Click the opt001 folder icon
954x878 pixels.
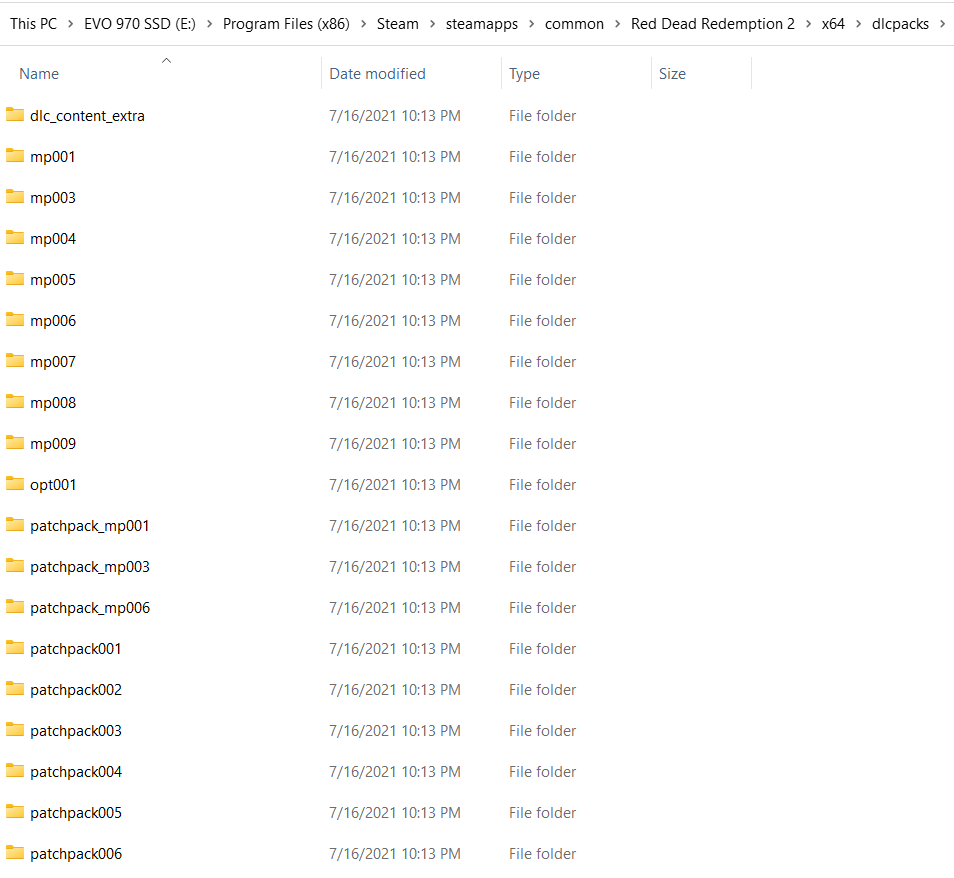pyautogui.click(x=15, y=484)
